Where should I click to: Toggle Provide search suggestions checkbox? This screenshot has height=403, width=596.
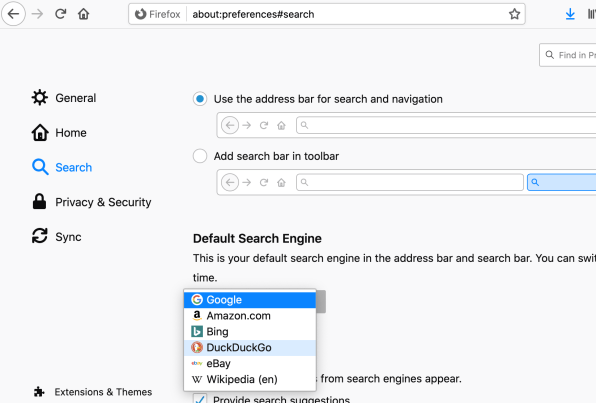200,398
